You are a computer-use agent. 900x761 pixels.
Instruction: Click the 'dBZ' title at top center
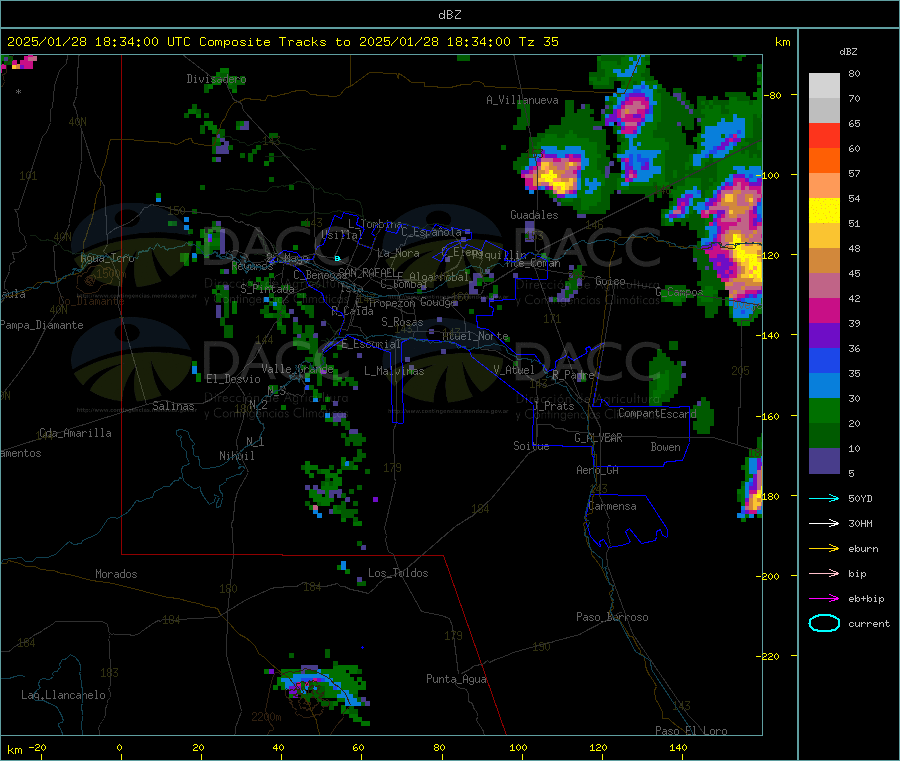449,15
